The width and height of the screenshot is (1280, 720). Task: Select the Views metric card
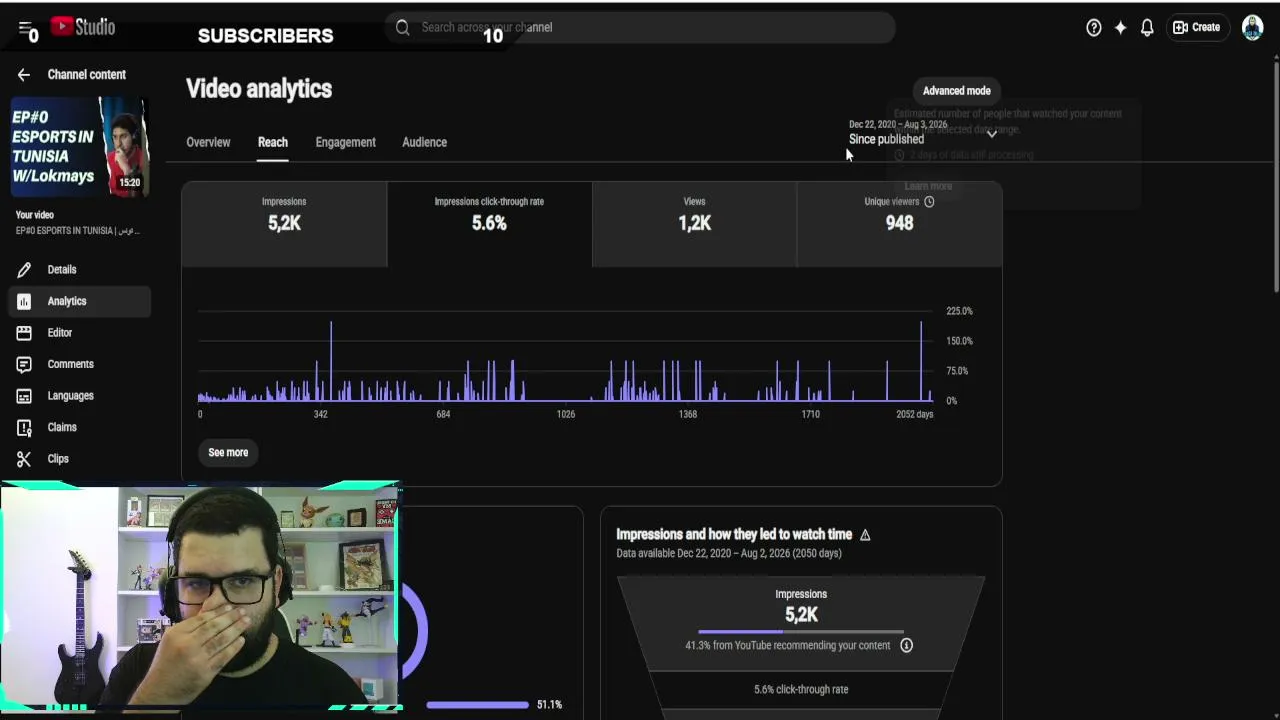pyautogui.click(x=694, y=224)
